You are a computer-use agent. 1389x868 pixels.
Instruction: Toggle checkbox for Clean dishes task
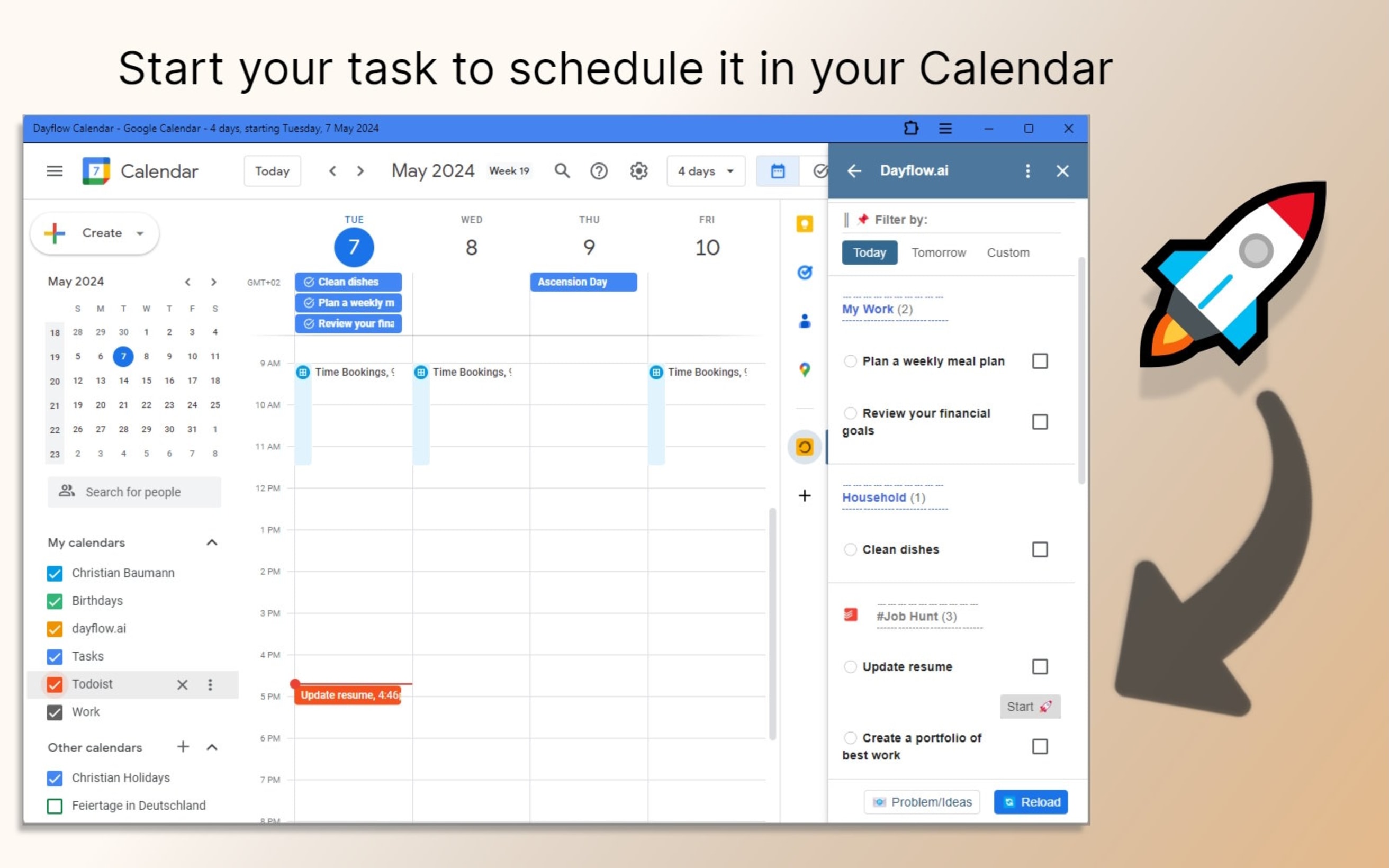[x=1040, y=549]
